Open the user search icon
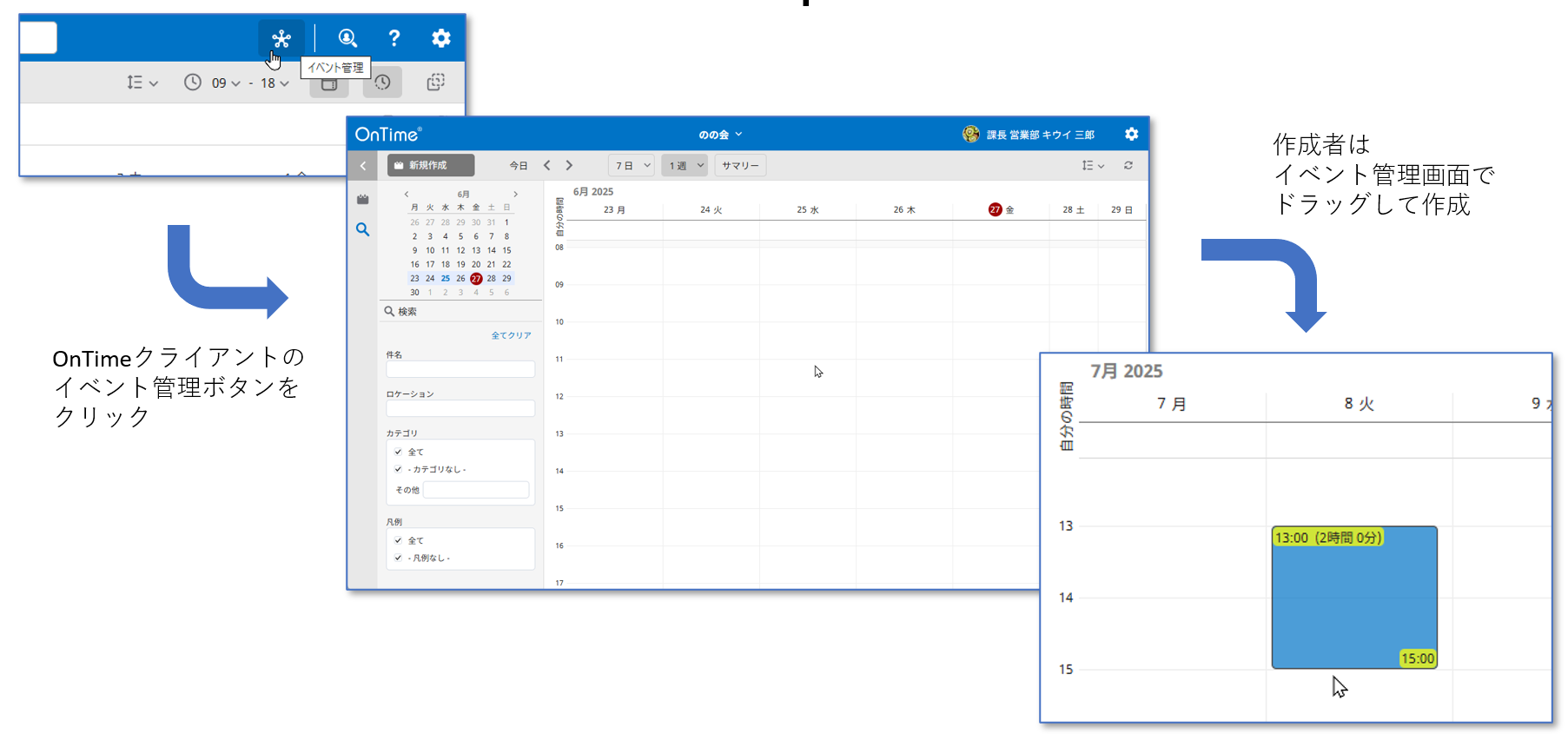The image size is (1568, 734). pyautogui.click(x=347, y=38)
